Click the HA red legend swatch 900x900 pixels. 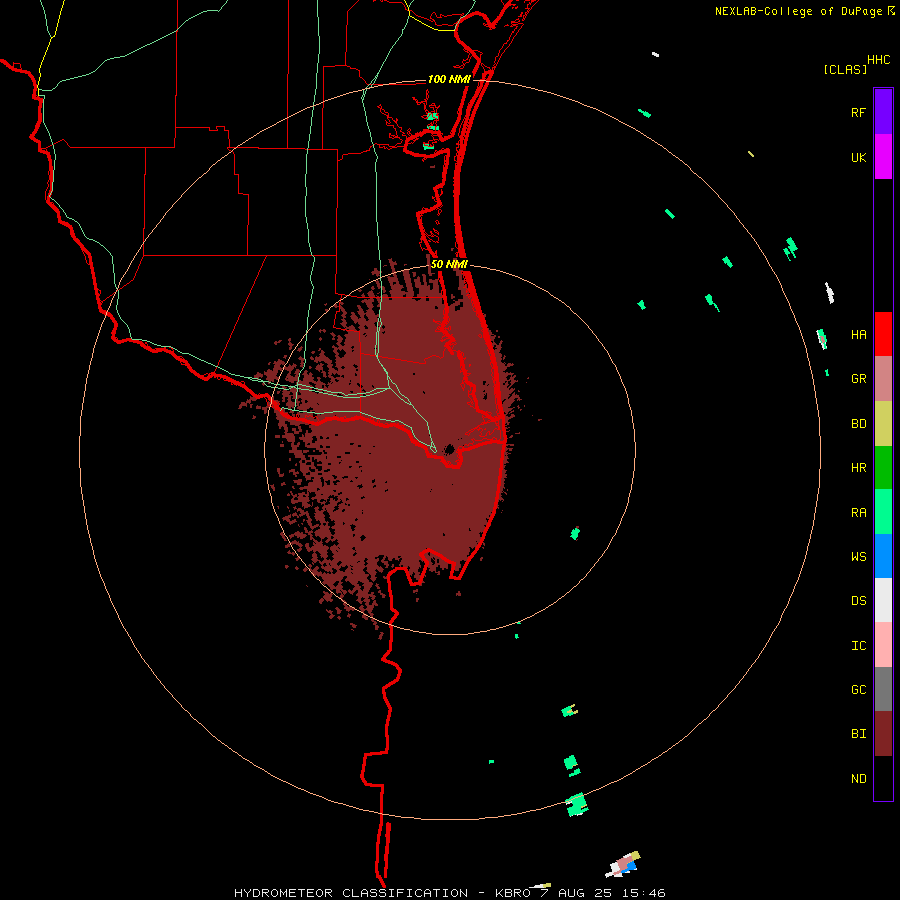pyautogui.click(x=883, y=334)
